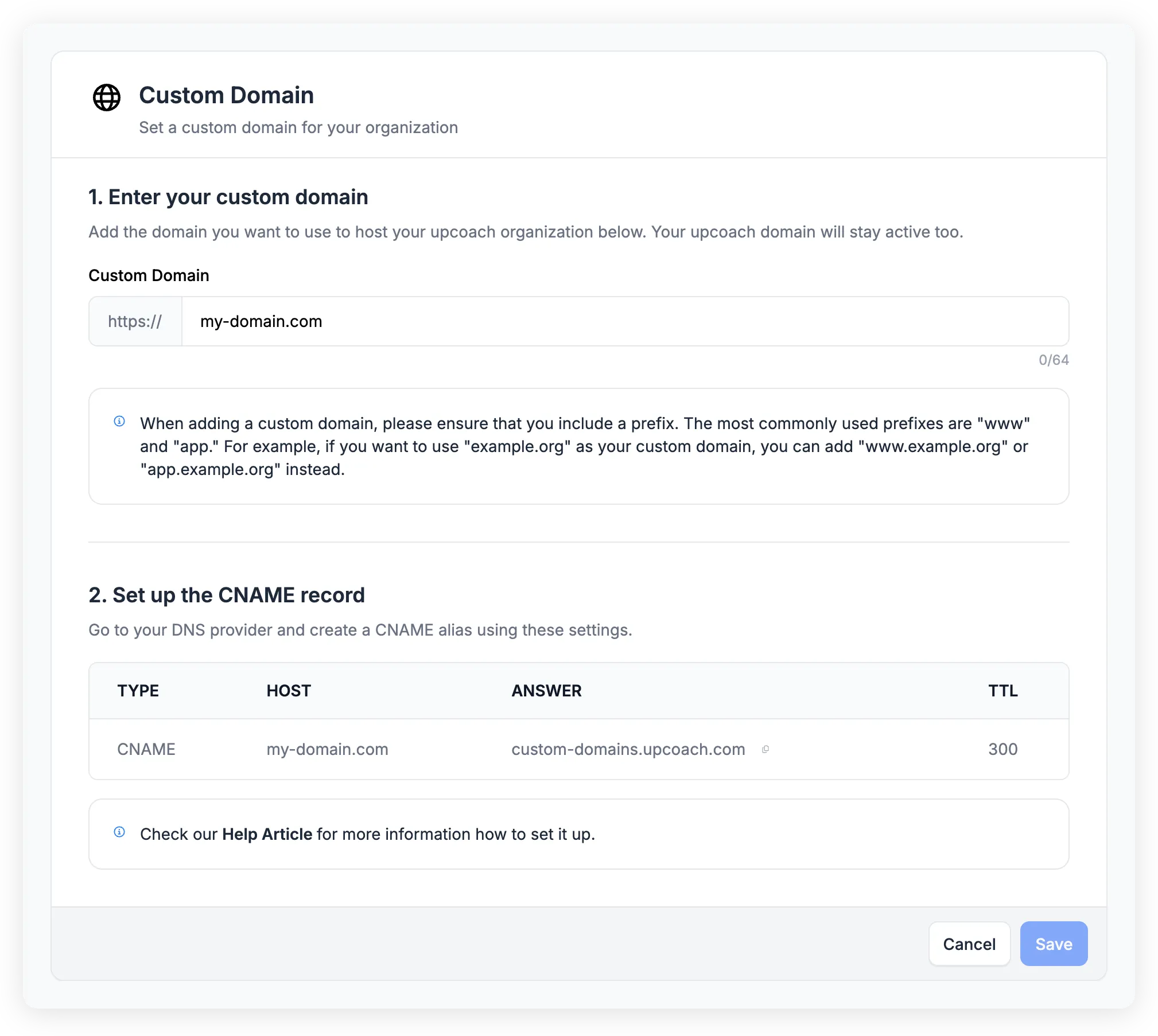Click the globe icon beside Custom Domain
This screenshot has height=1036, width=1158.
(x=106, y=97)
